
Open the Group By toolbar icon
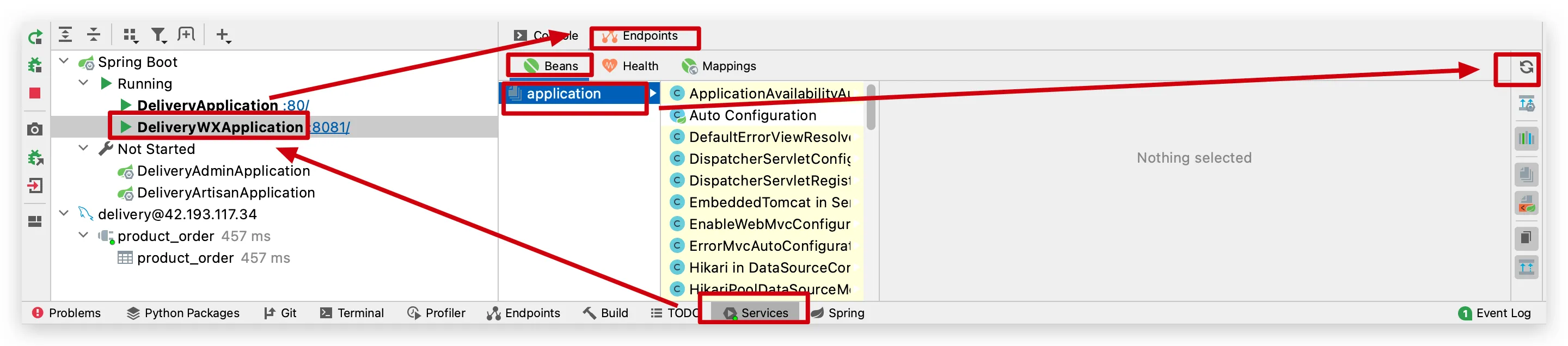pyautogui.click(x=130, y=35)
